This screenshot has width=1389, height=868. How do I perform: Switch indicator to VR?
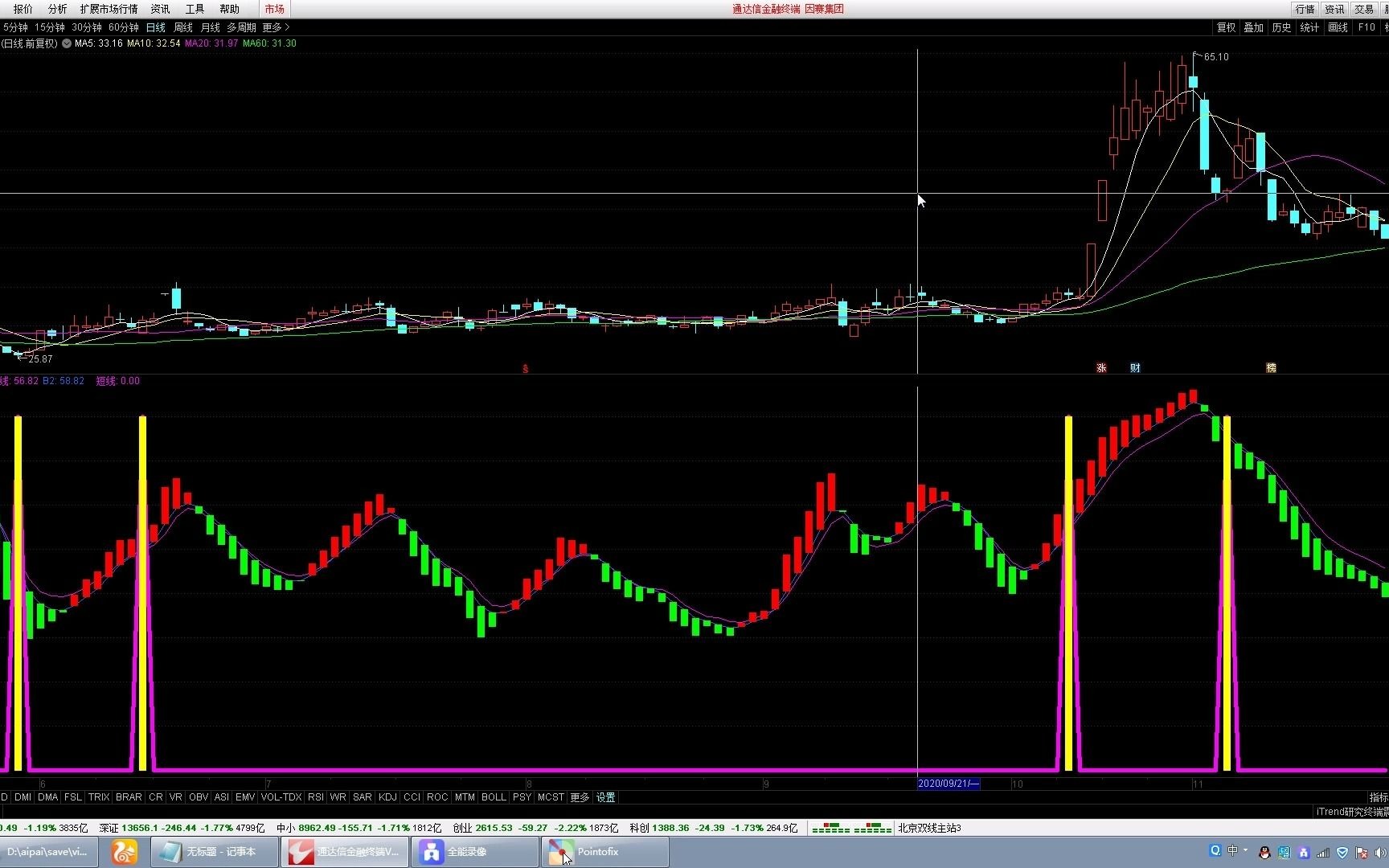click(176, 797)
